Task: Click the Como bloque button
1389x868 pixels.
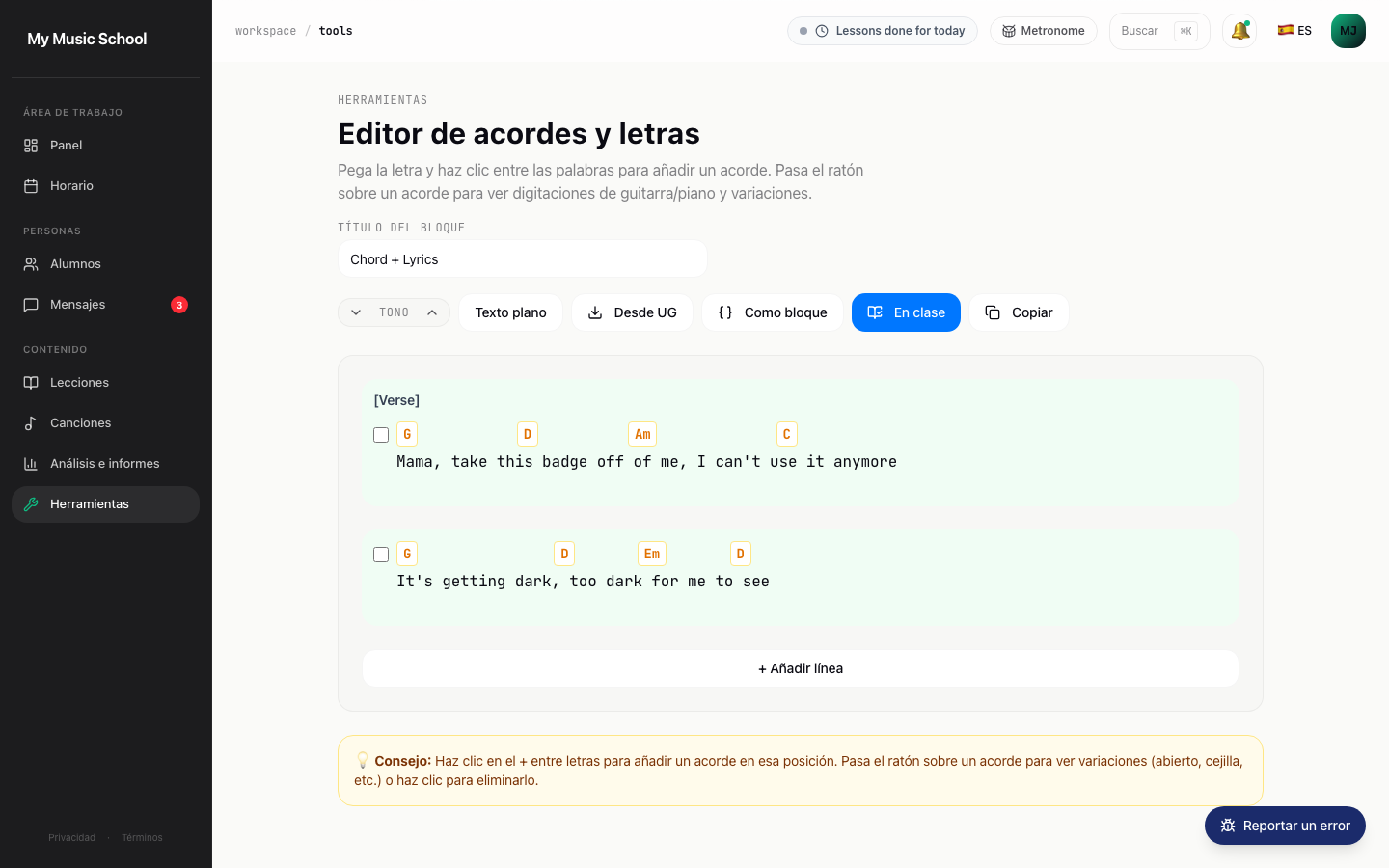Action: (773, 312)
